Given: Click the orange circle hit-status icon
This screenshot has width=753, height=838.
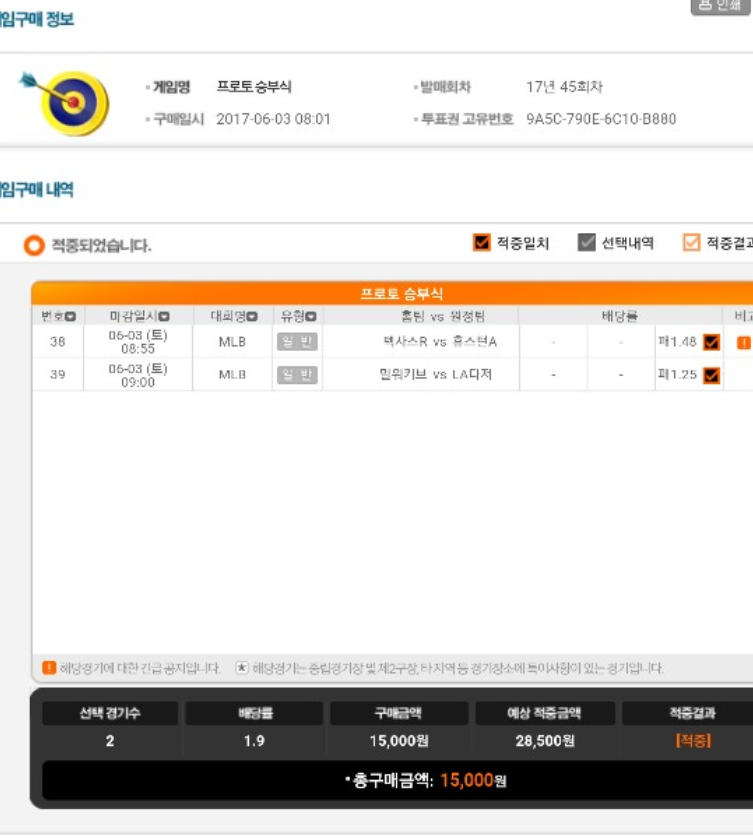Looking at the screenshot, I should 34,245.
